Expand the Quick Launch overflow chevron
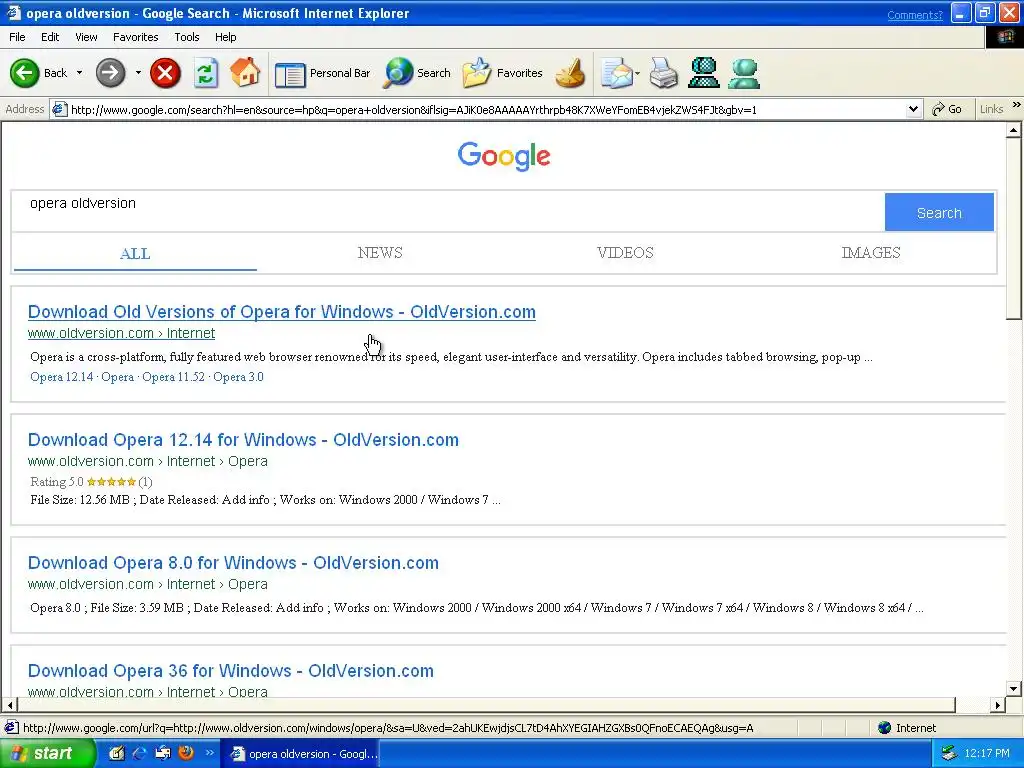This screenshot has width=1024, height=768. (210, 752)
